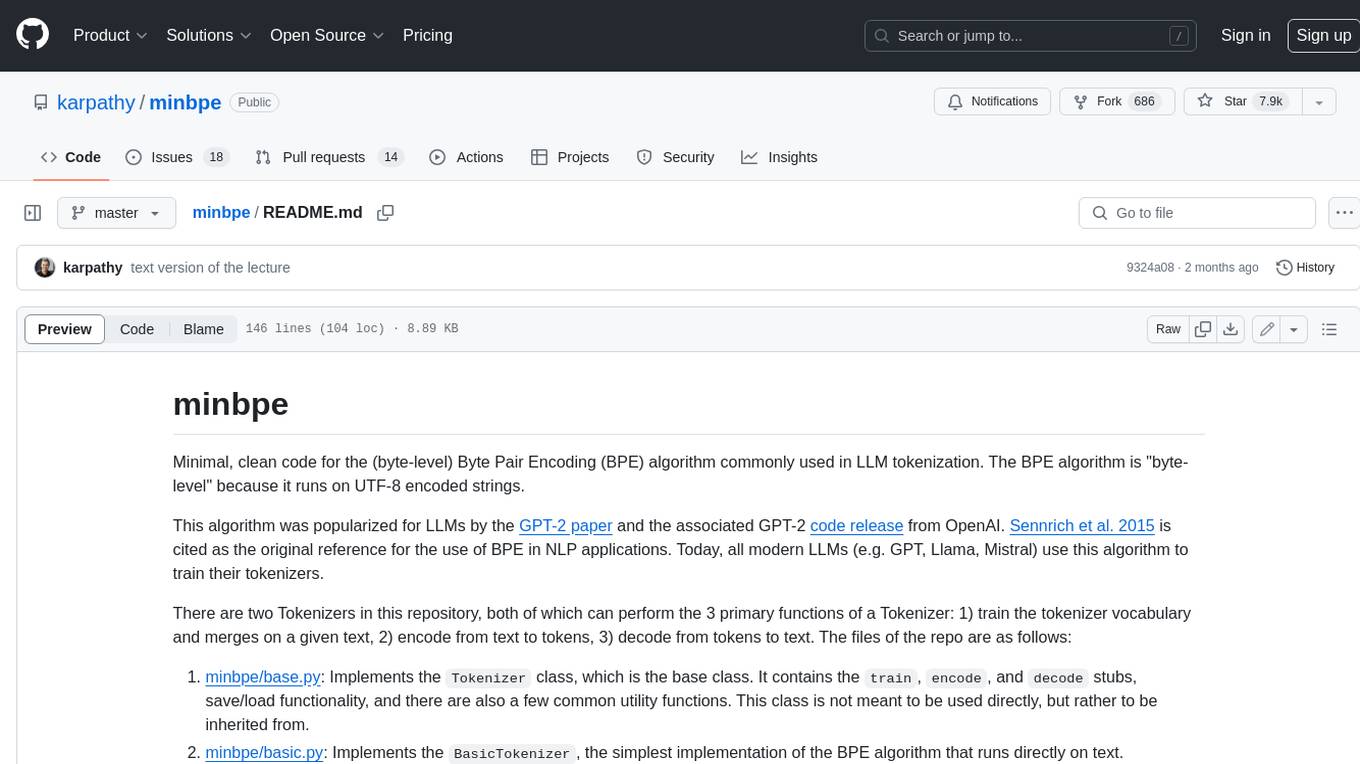Expand the Open Source menu
Image resolution: width=1360 pixels, height=764 pixels.
click(x=327, y=35)
